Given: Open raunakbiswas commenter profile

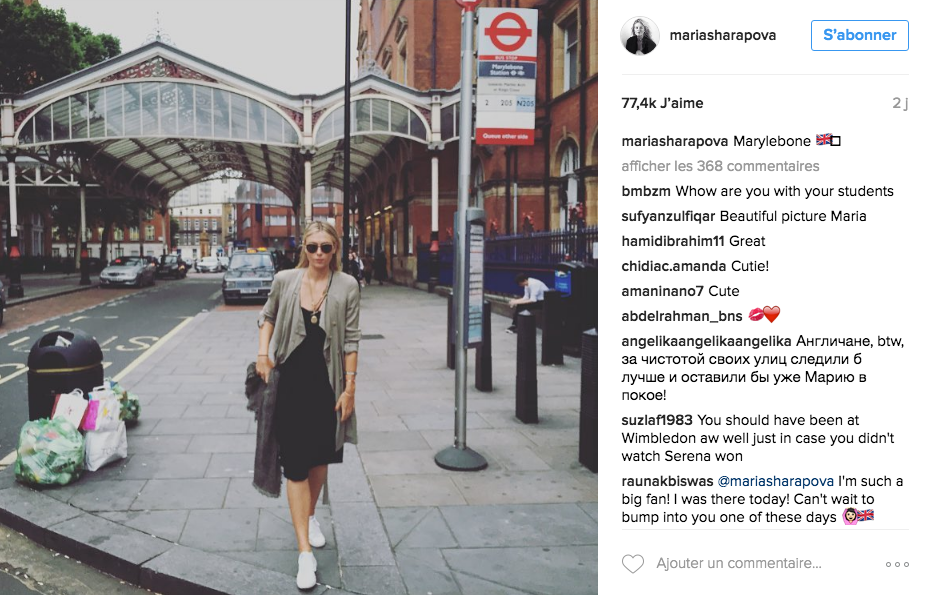Looking at the screenshot, I should (667, 481).
